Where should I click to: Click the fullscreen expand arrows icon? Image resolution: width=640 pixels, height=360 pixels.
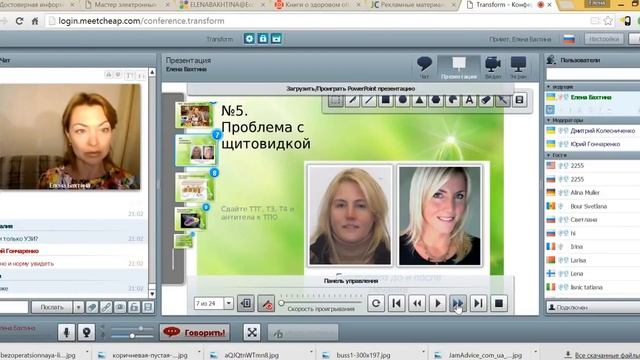pyautogui.click(x=252, y=332)
